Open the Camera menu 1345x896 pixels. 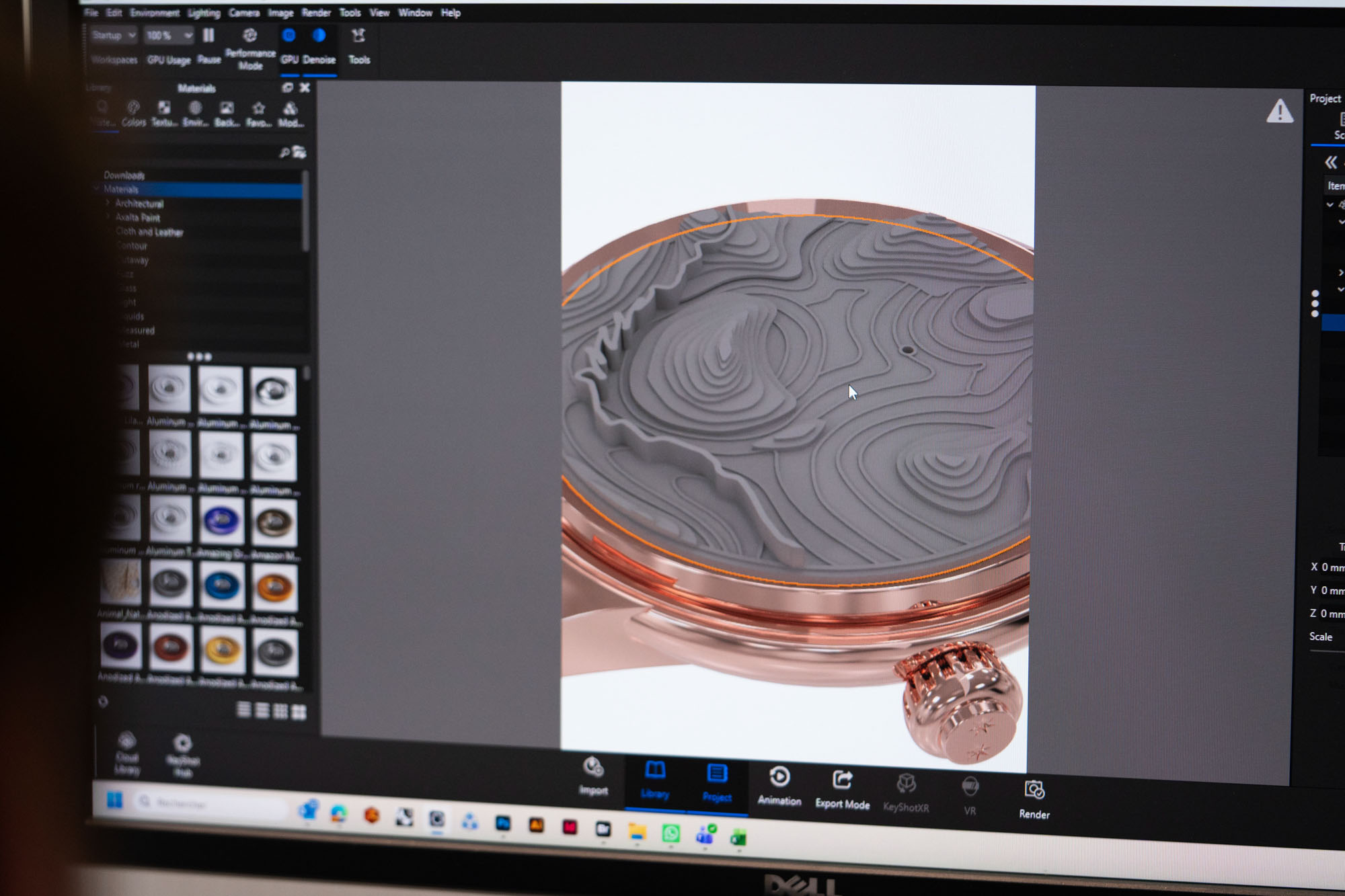(x=244, y=13)
